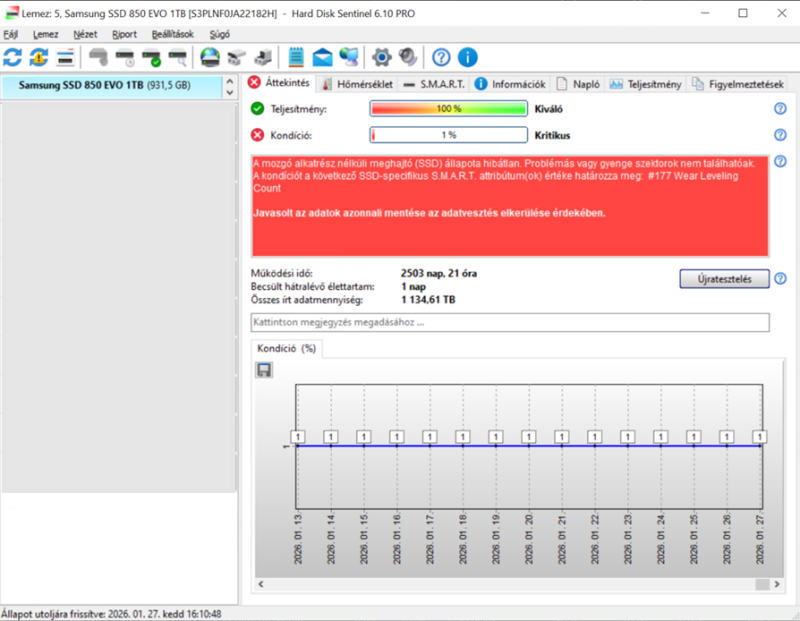Switch to the Napló tab

coord(578,84)
